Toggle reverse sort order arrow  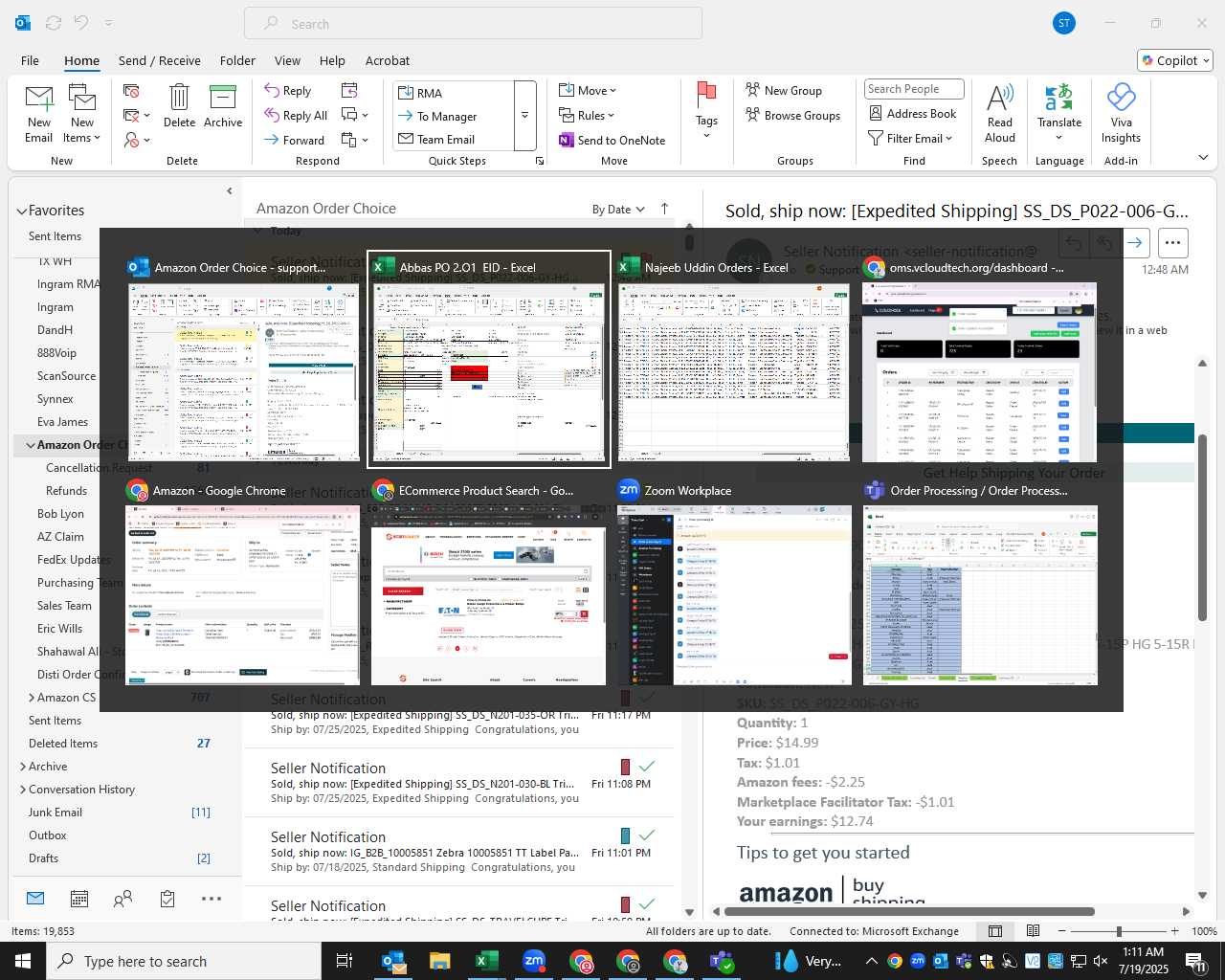[x=665, y=209]
